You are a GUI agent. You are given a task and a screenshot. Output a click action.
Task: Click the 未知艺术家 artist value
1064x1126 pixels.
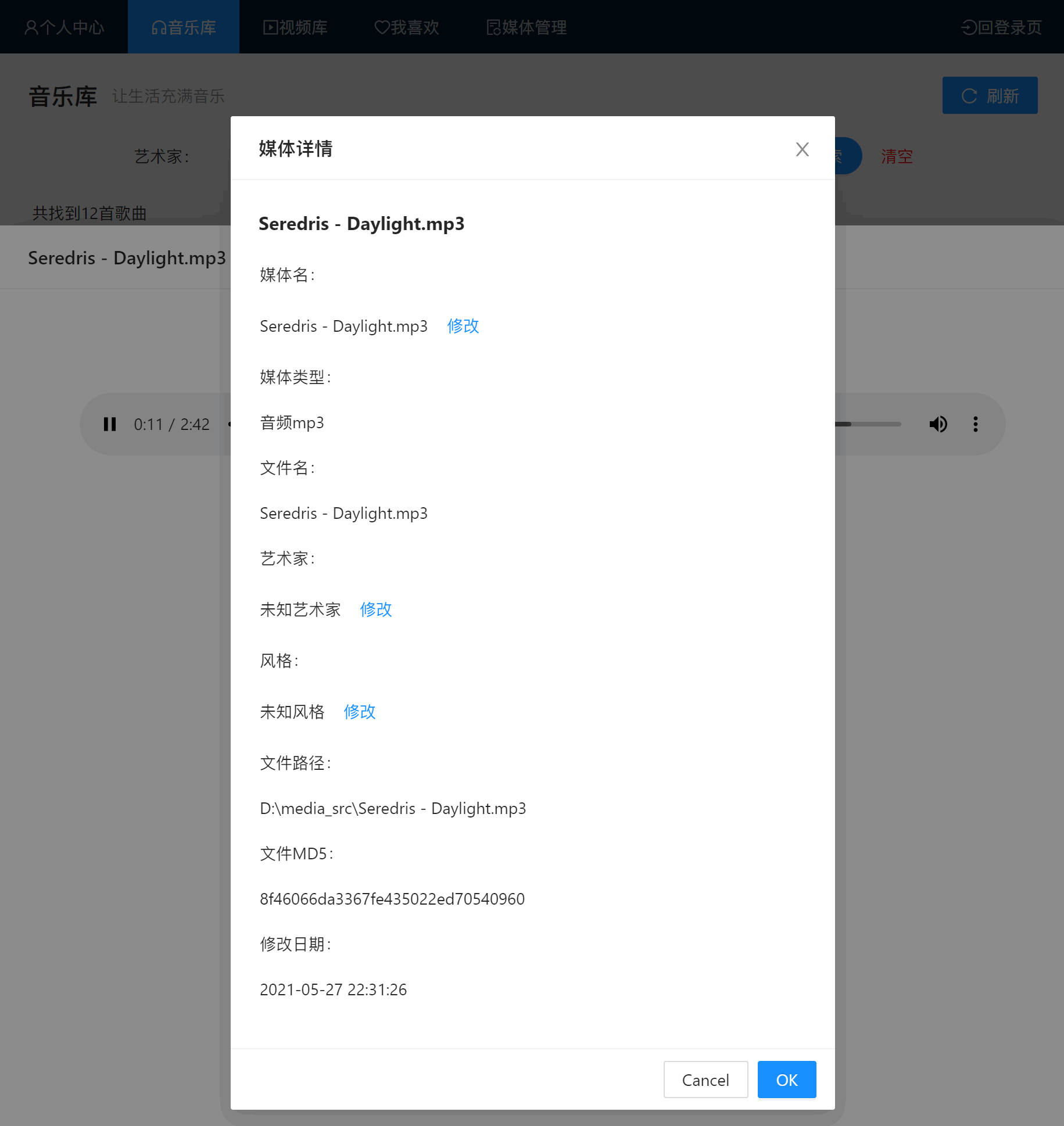(x=300, y=609)
